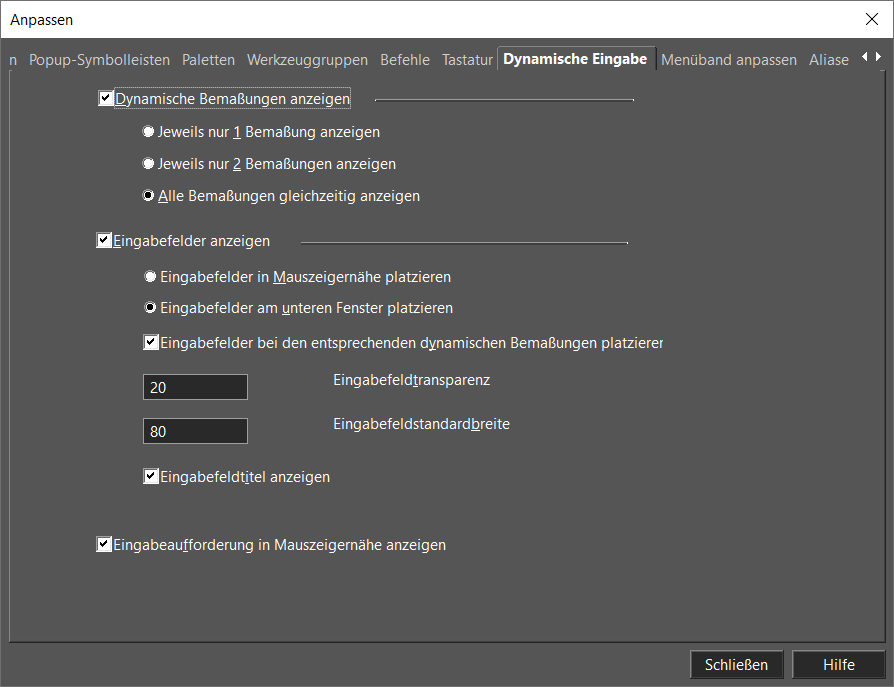Choose 'Alle Bemaßungen gleichzeitig anzeigen' option
This screenshot has width=894, height=687.
point(149,196)
